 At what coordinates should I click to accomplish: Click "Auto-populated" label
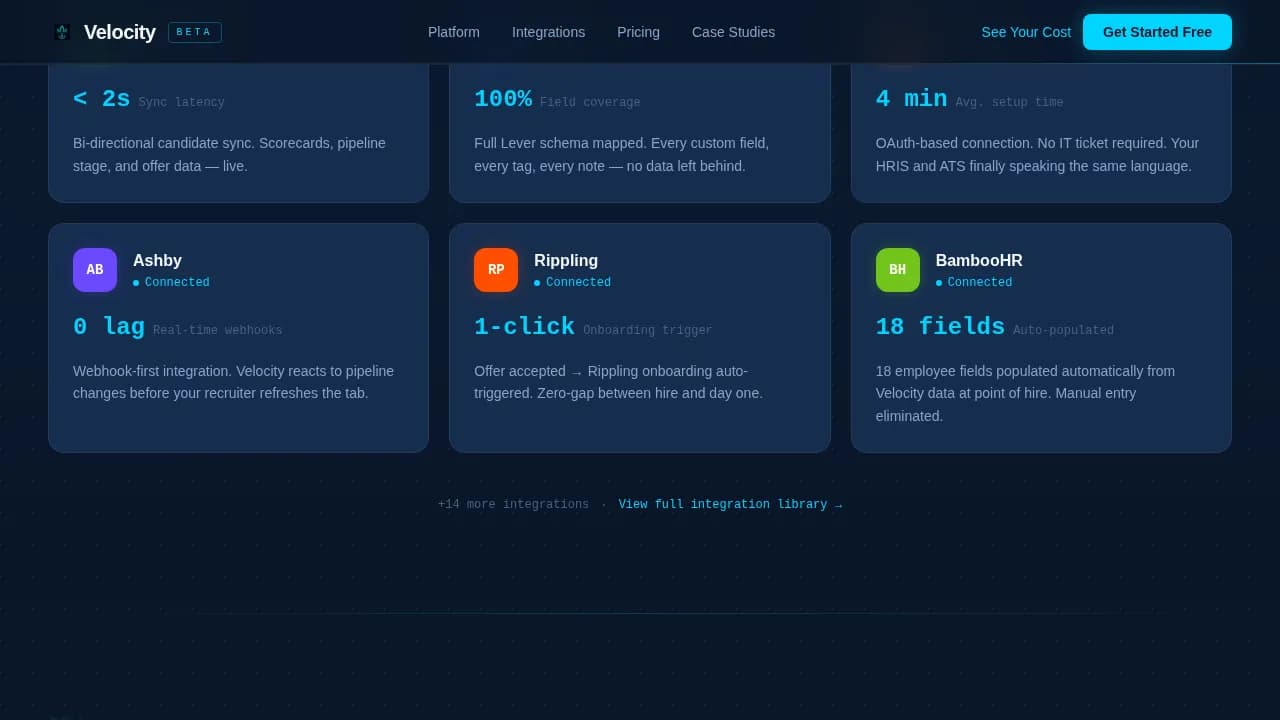[x=1063, y=331]
